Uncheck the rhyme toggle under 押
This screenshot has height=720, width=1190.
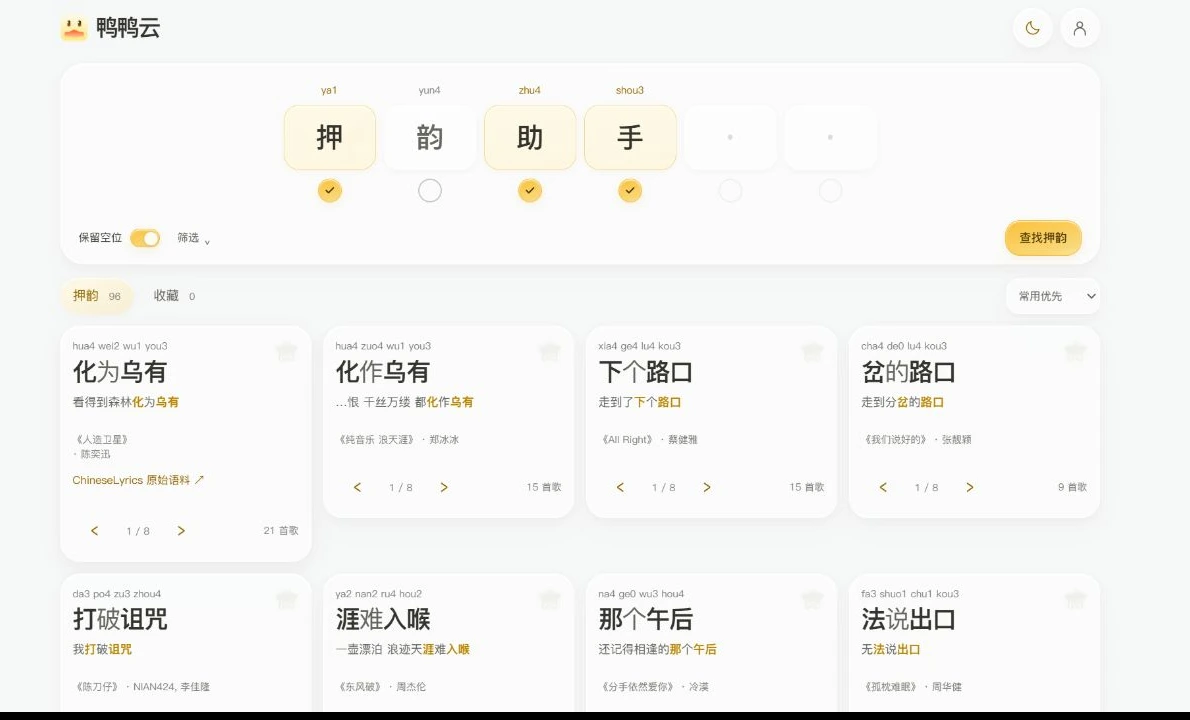(329, 190)
